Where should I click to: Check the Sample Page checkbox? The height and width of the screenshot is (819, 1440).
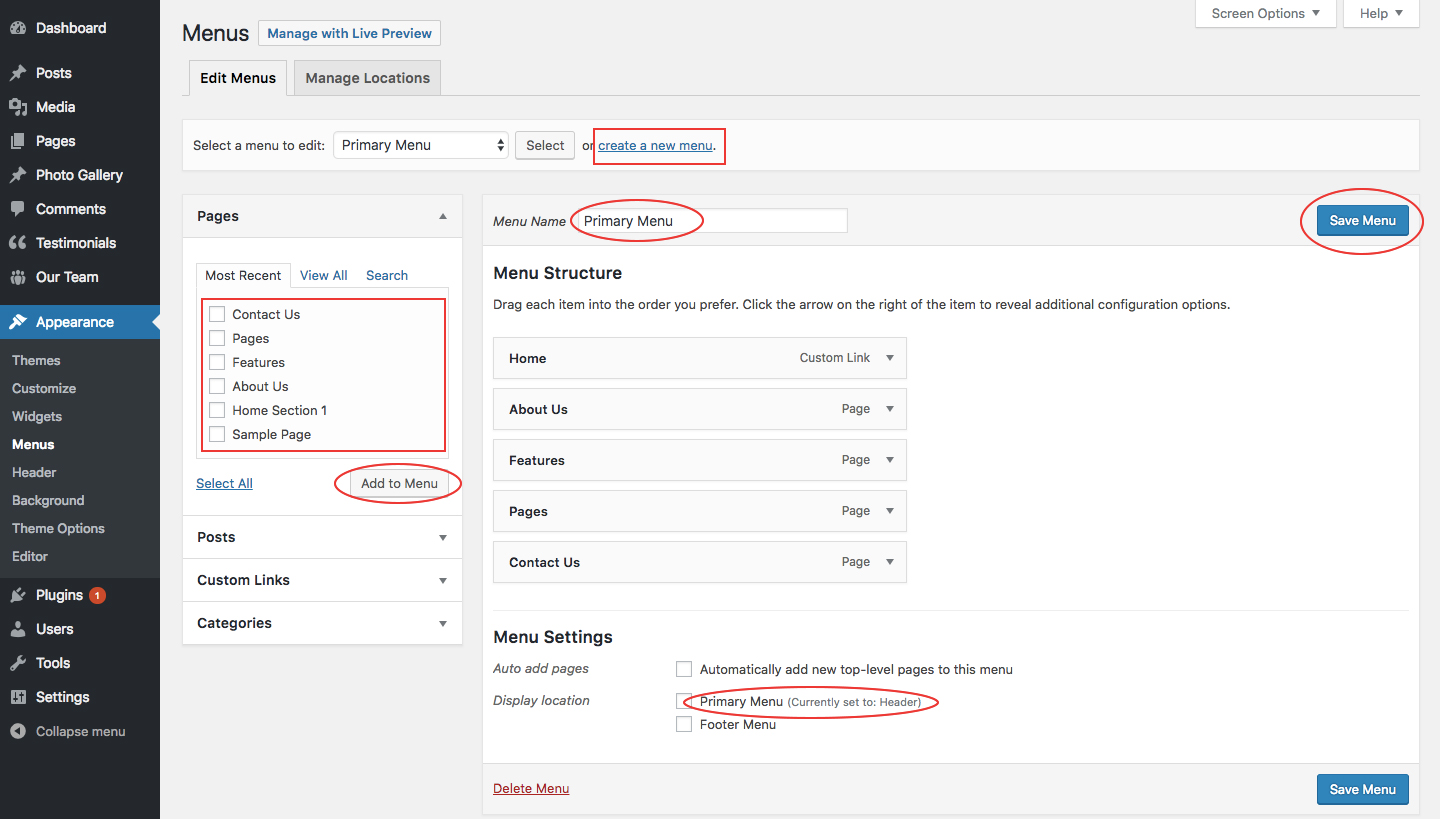(x=217, y=434)
